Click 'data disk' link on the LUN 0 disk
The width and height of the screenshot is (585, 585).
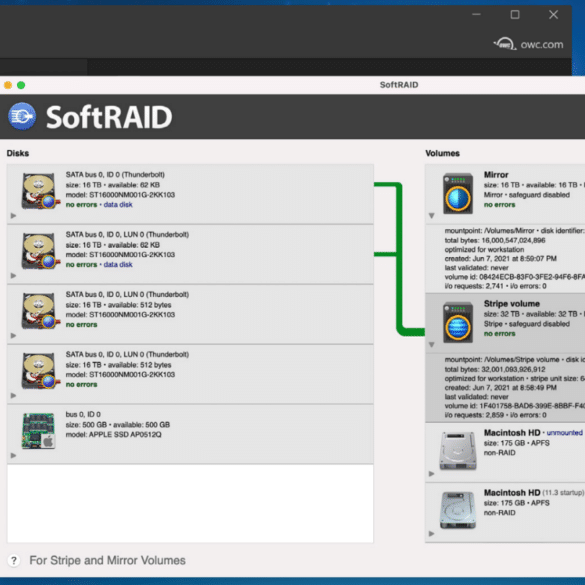[x=118, y=265]
